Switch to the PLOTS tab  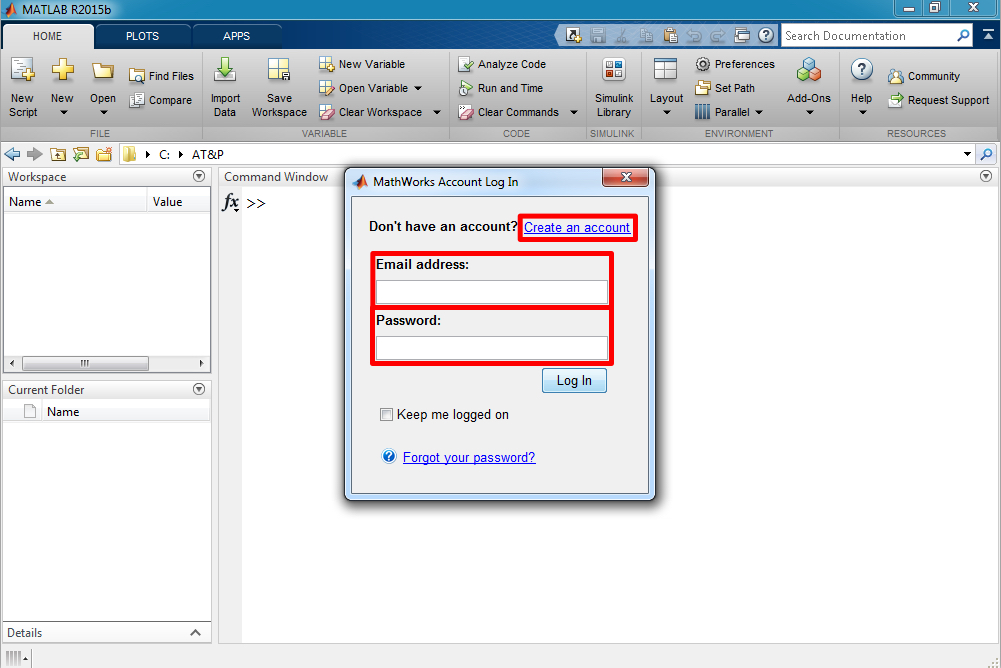142,36
